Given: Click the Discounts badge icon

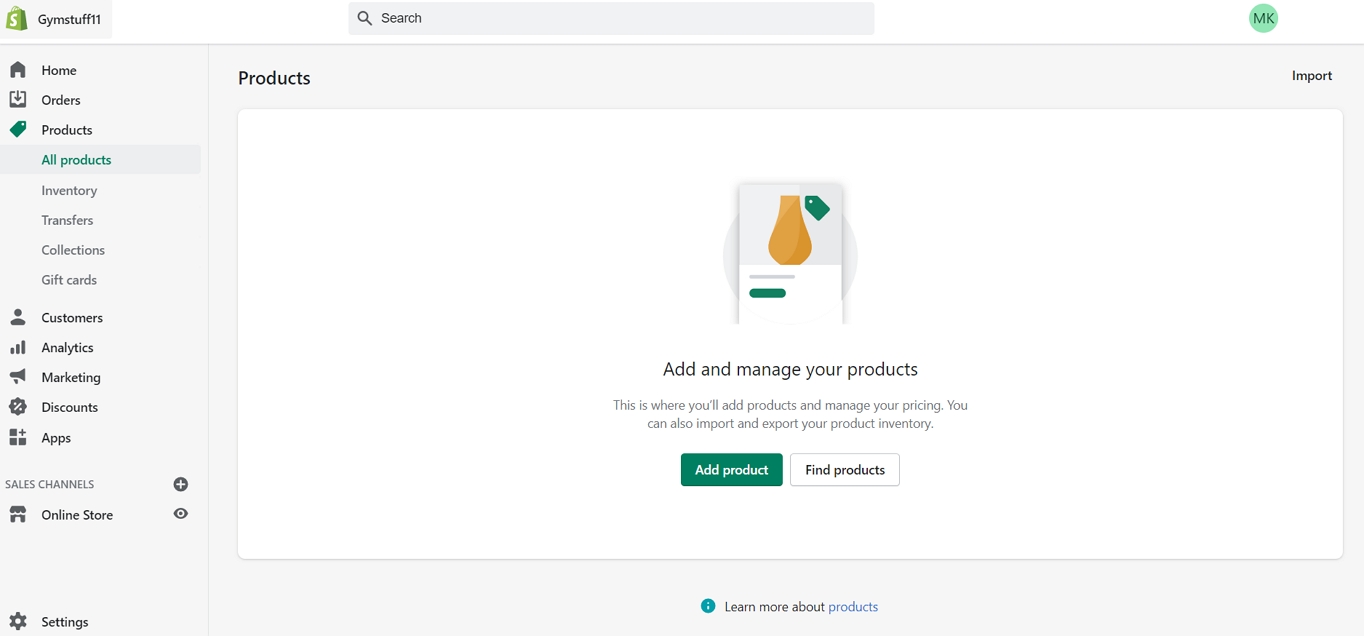Looking at the screenshot, I should point(18,407).
